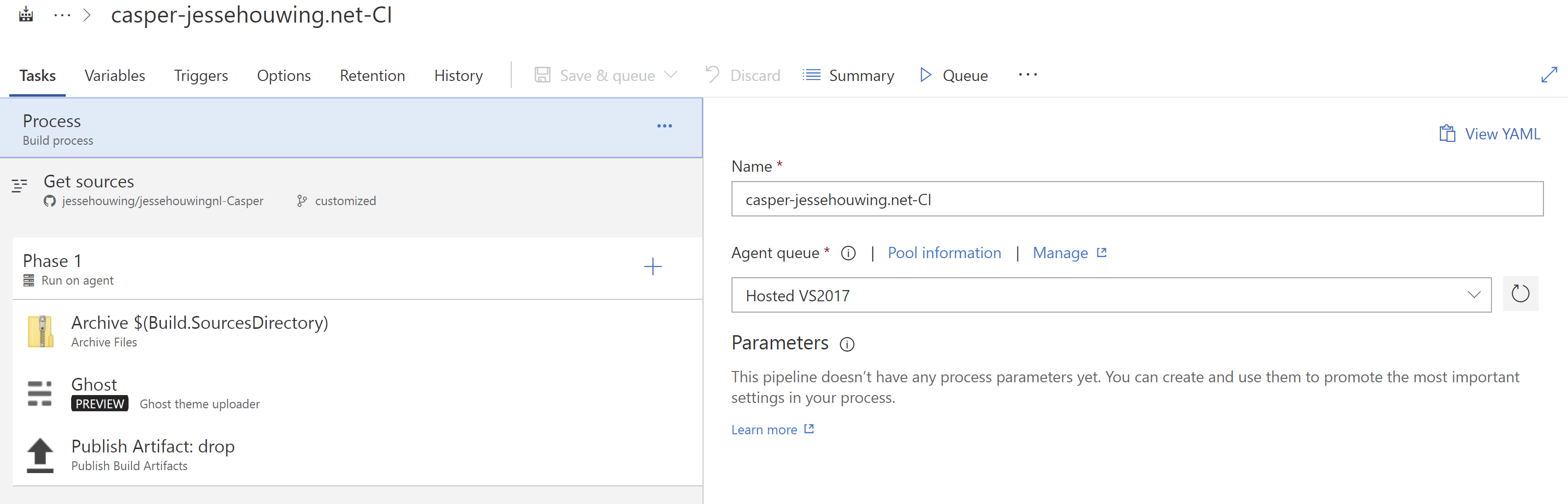The height and width of the screenshot is (504, 1568).
Task: Click the Parameters info icon
Action: click(847, 345)
